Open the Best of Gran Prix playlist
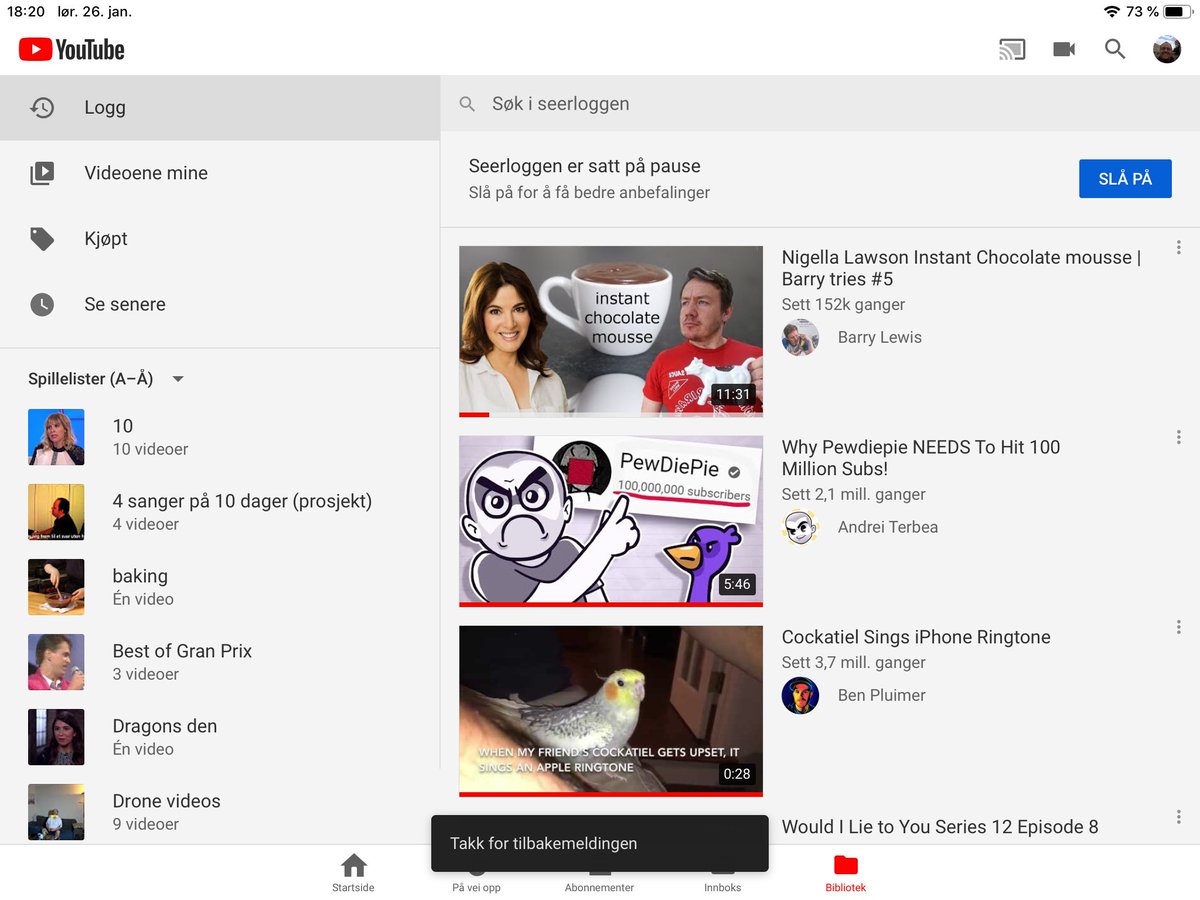 click(x=220, y=662)
